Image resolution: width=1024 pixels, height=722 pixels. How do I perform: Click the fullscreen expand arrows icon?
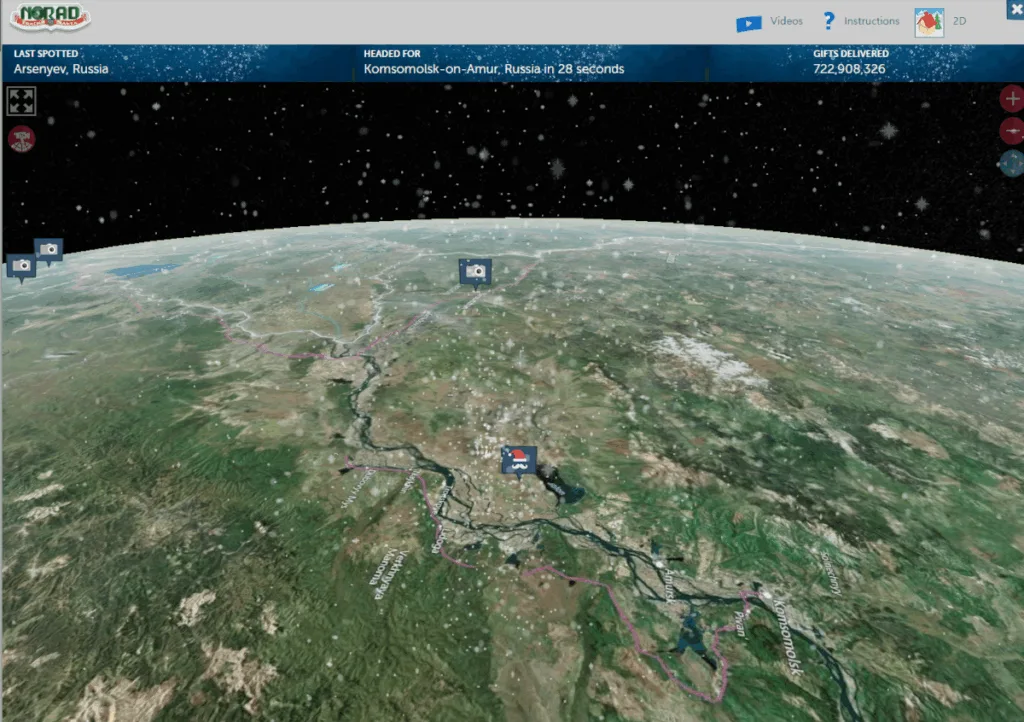click(21, 101)
